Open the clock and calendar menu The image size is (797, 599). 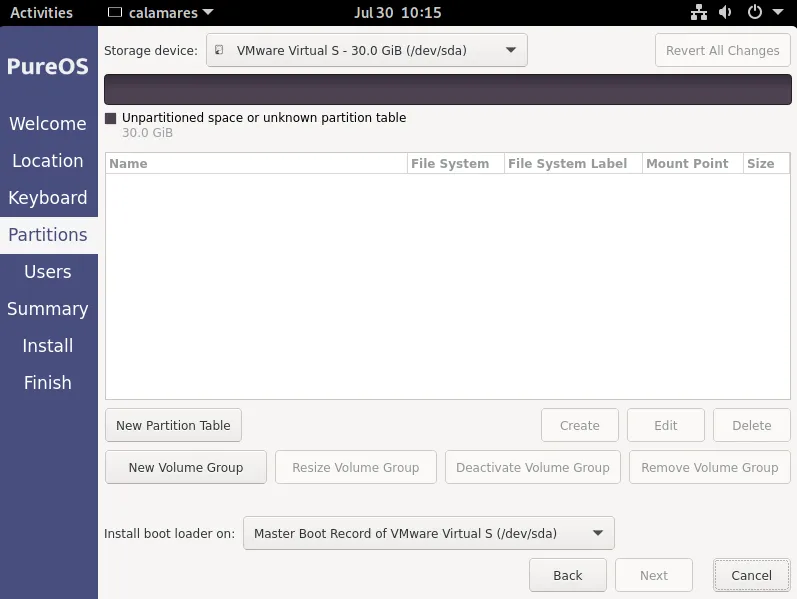[x=397, y=13]
